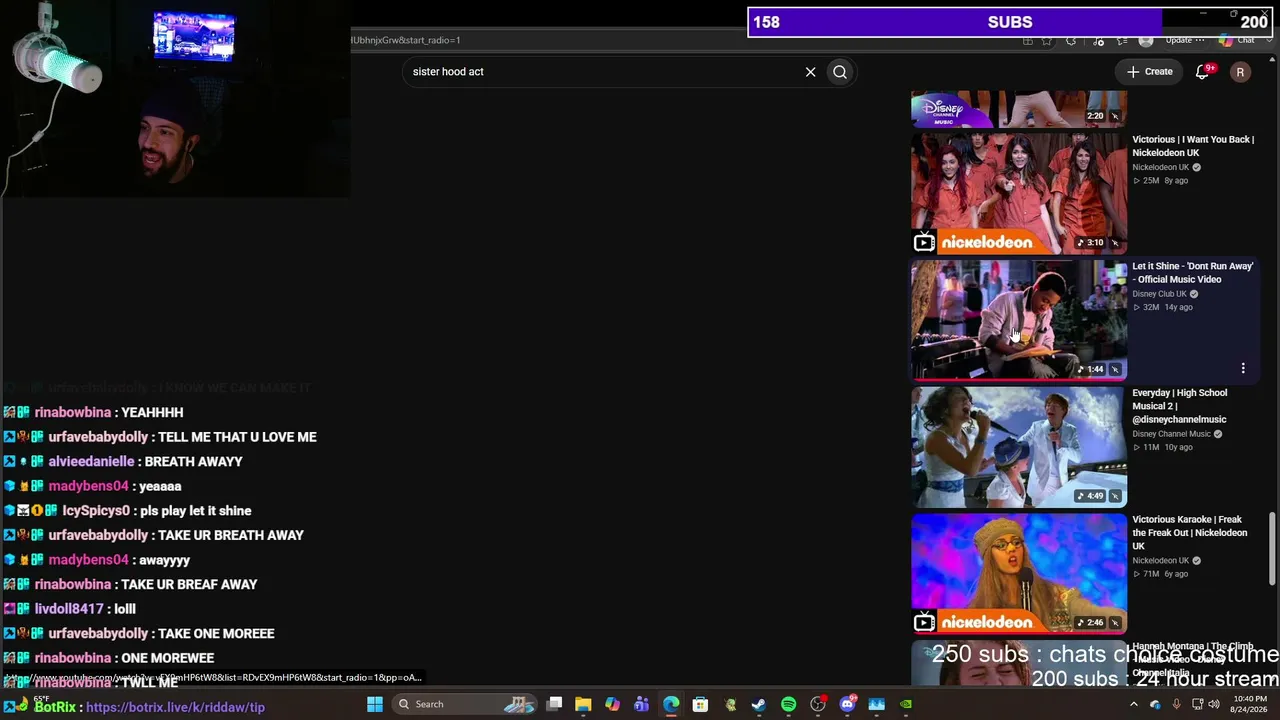Show hidden system tray icons

tap(1134, 704)
